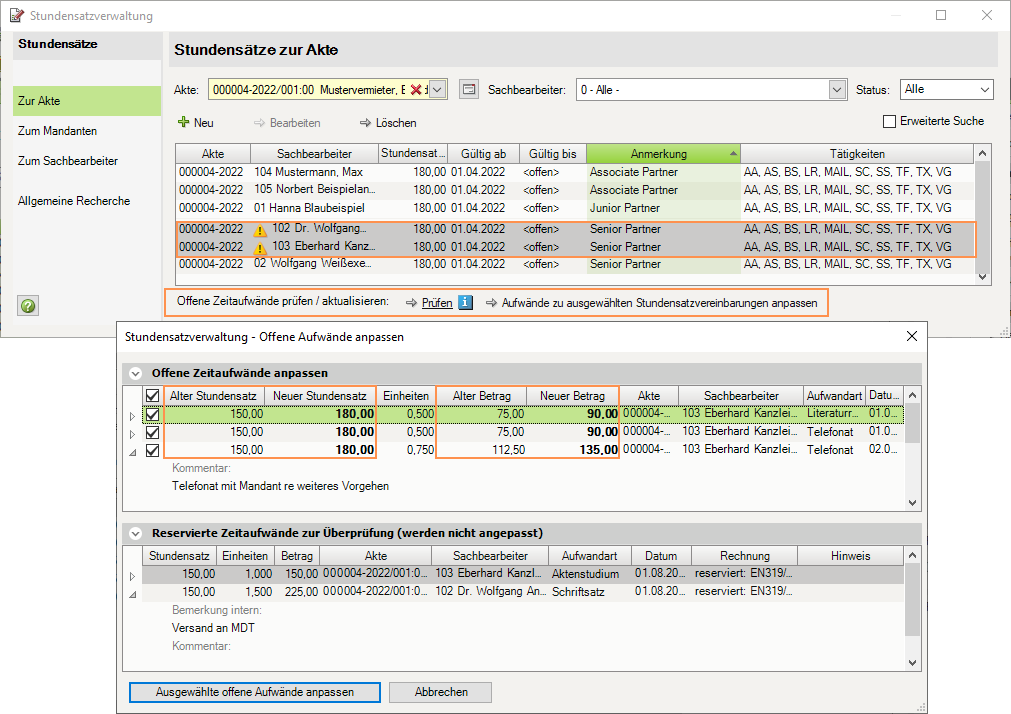Viewport: 1011px width, 714px height.
Task: Click the Stundensatzverwaltung app icon in title bar
Action: pyautogui.click(x=16, y=15)
